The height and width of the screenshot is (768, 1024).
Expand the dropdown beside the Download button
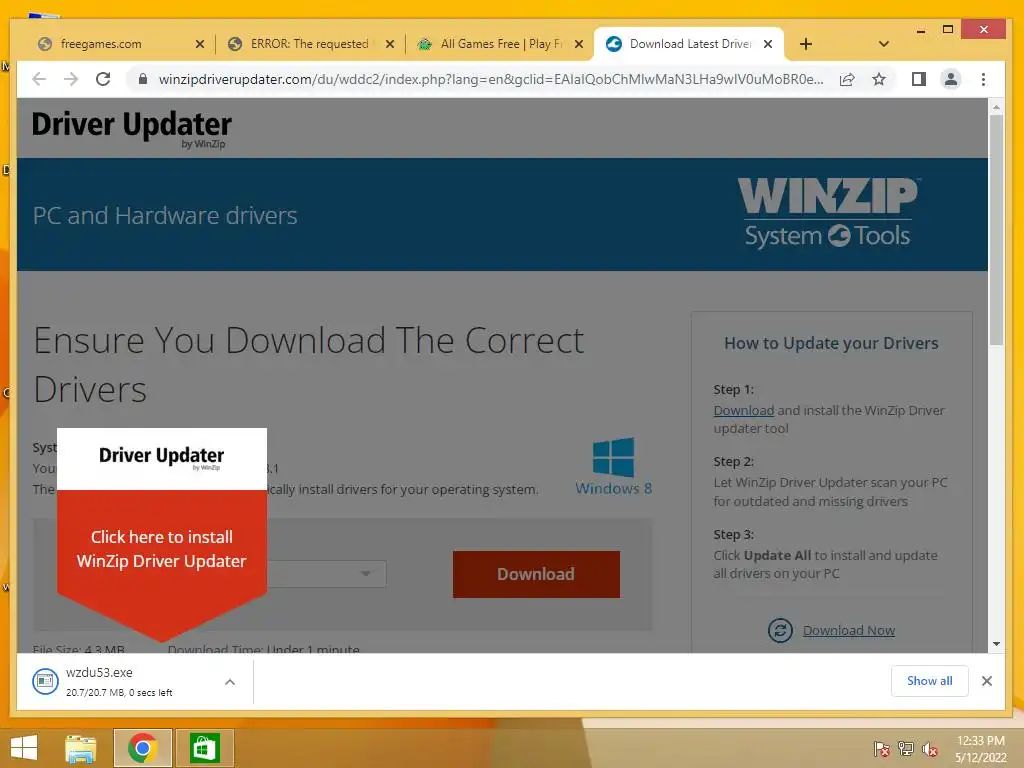pos(366,573)
